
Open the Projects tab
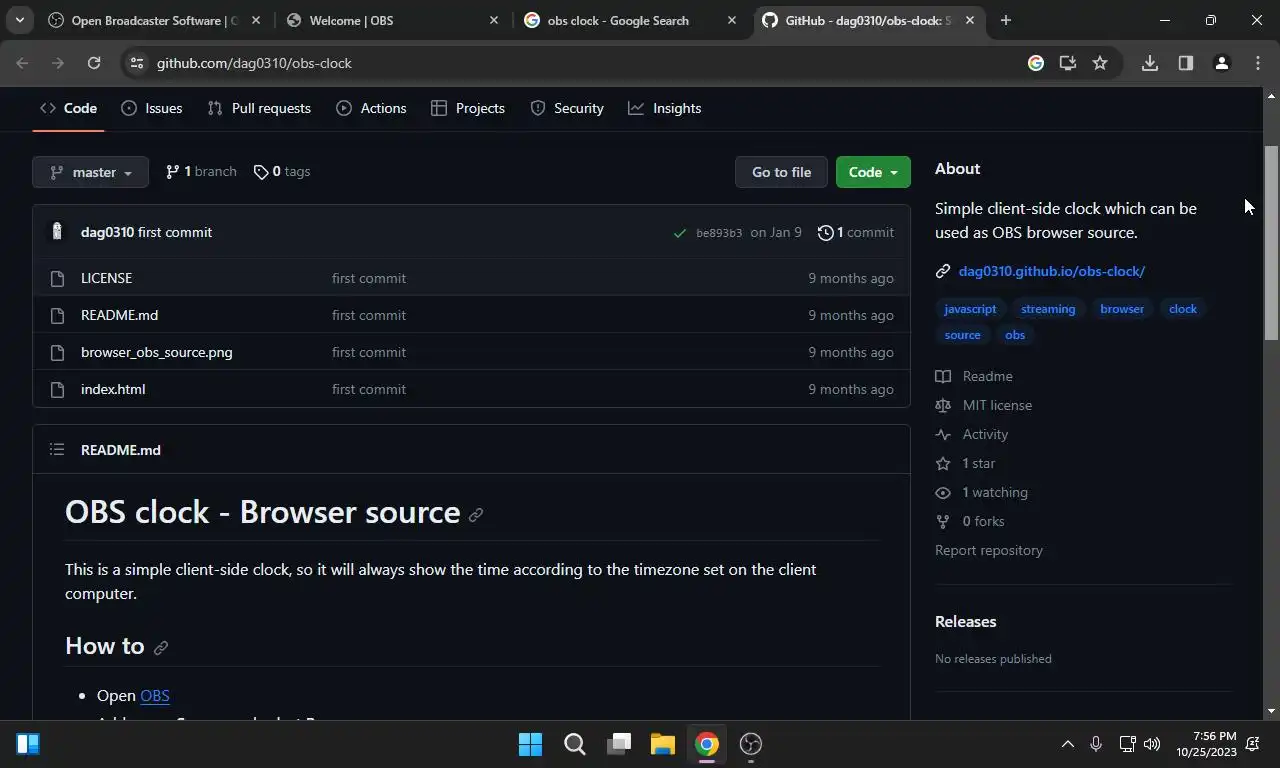(x=468, y=108)
